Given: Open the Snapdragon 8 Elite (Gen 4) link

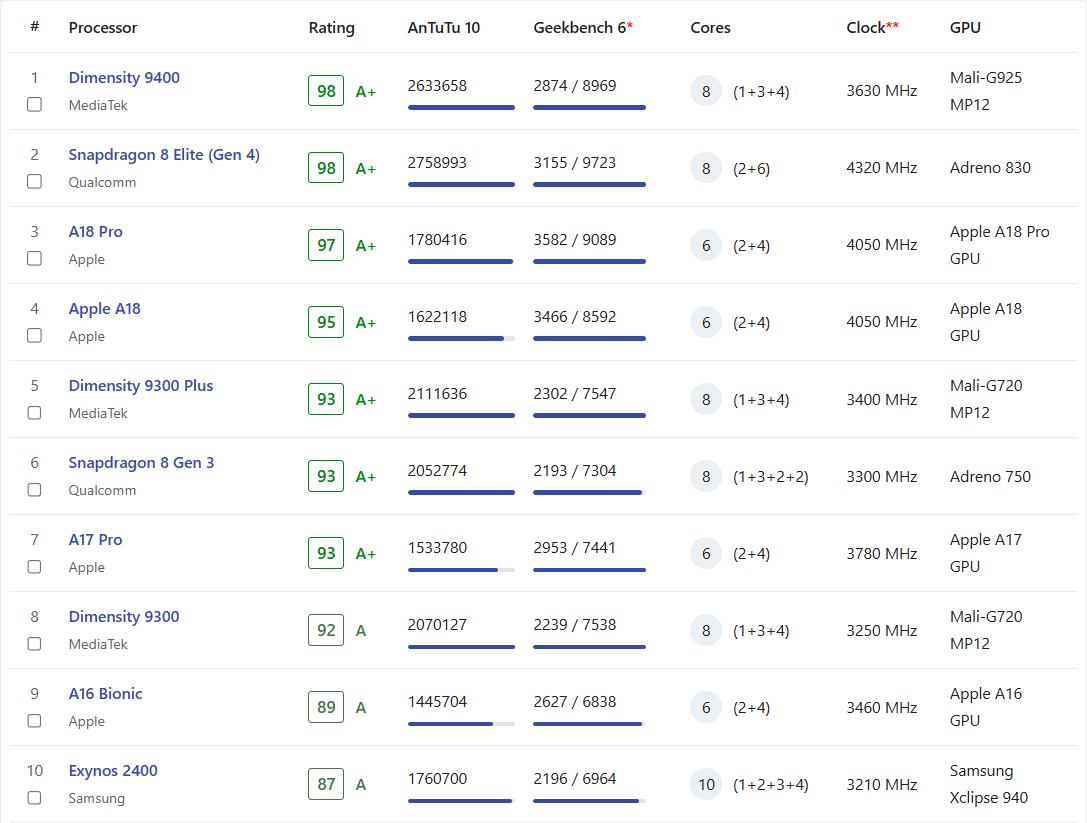Looking at the screenshot, I should 164,155.
